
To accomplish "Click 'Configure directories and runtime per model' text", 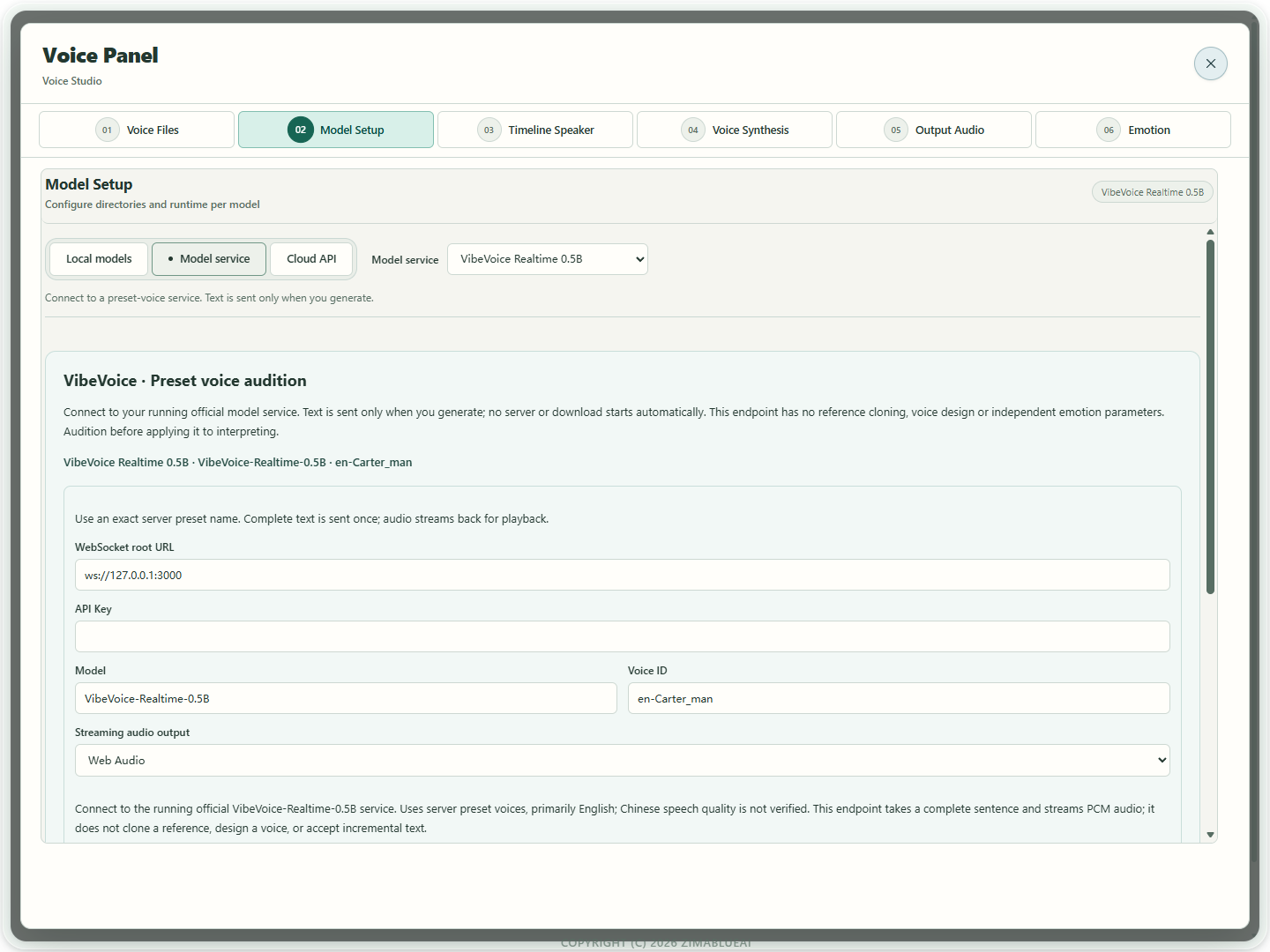I will tap(153, 205).
